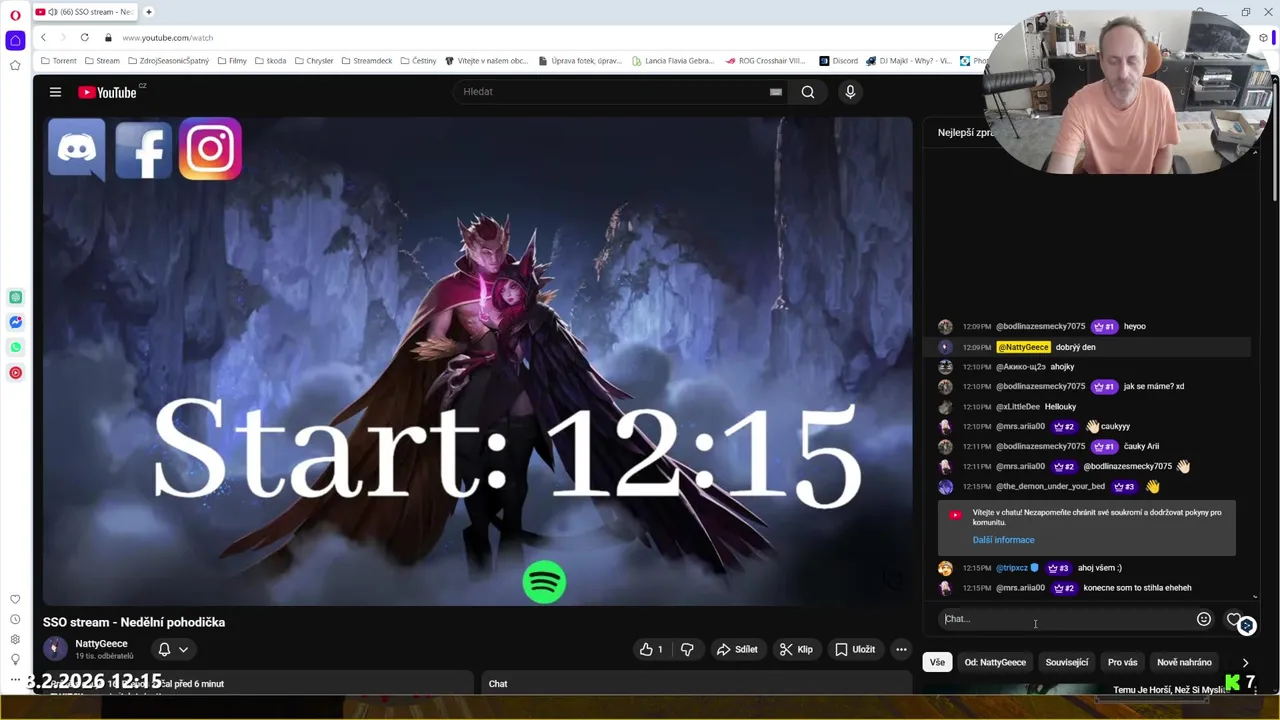Click the sidebar lightbulb icon

tap(15, 660)
